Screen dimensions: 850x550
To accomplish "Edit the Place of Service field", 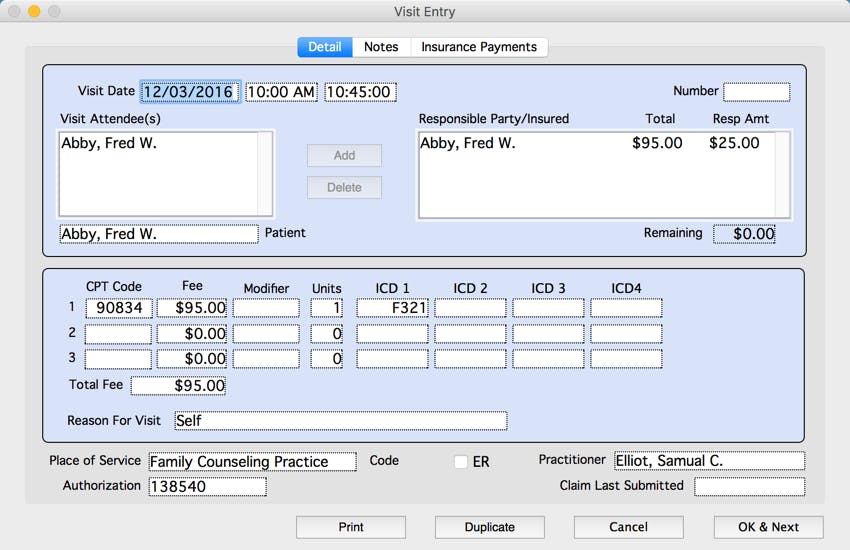I will coord(252,462).
